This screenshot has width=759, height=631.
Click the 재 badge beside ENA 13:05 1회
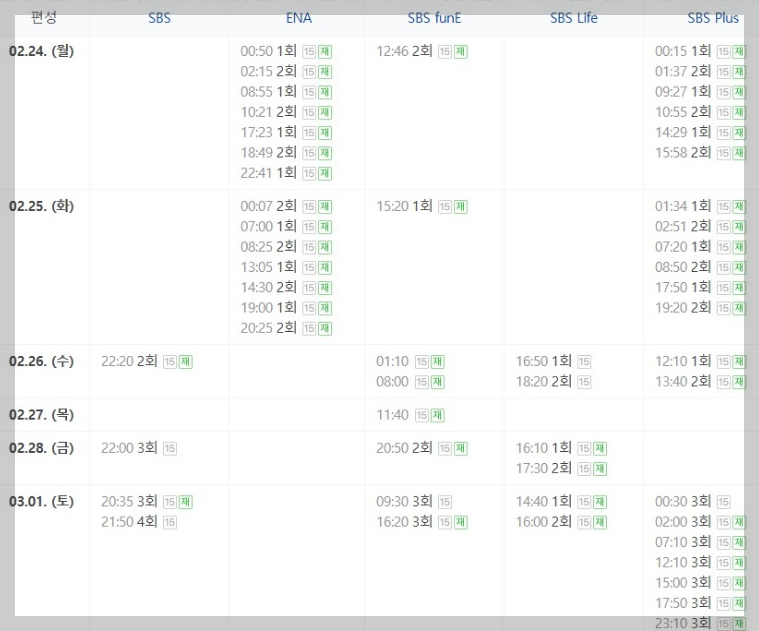325,268
